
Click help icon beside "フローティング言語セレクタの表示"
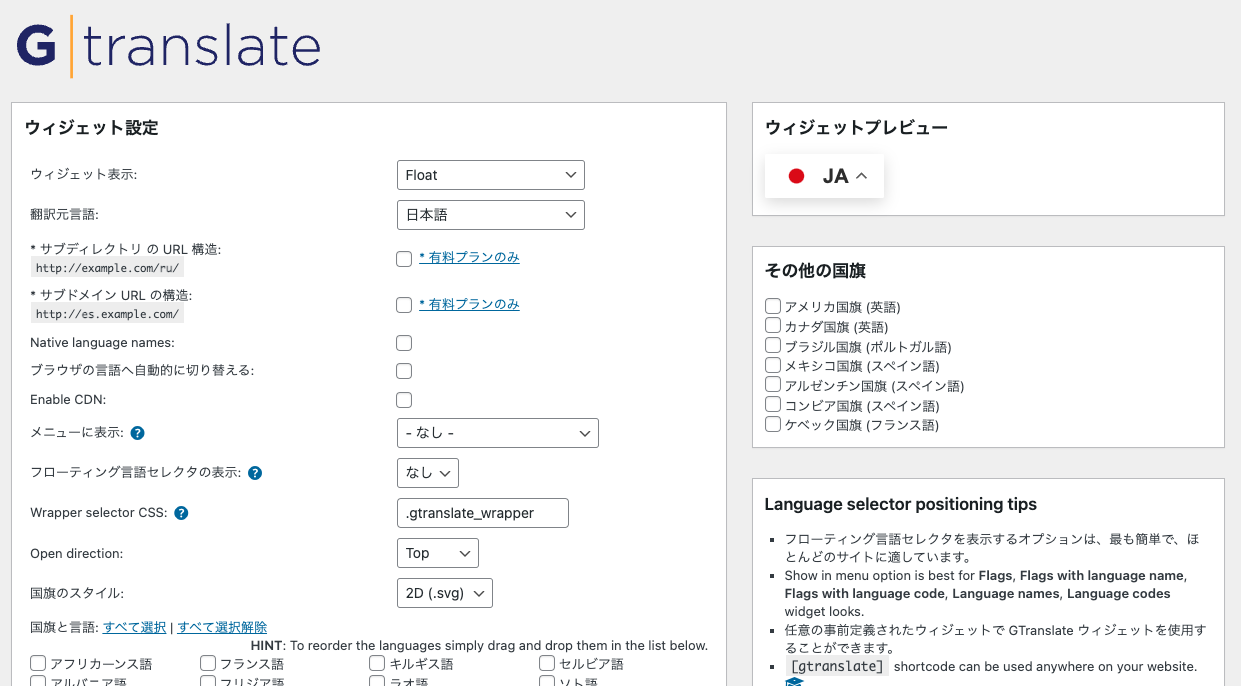coord(255,473)
